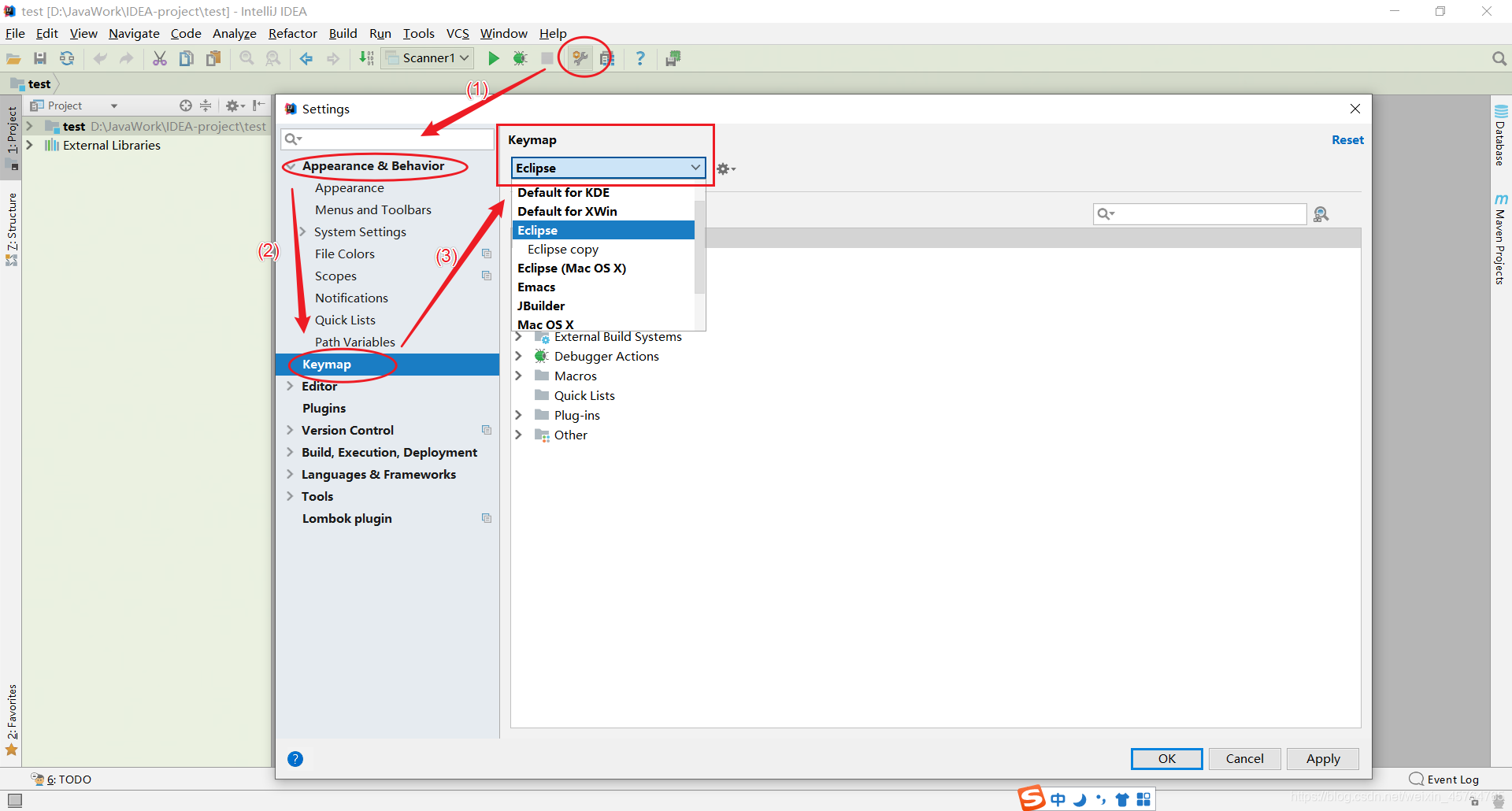Click the help icon in the Settings dialog
The width and height of the screenshot is (1512, 811).
click(x=295, y=758)
